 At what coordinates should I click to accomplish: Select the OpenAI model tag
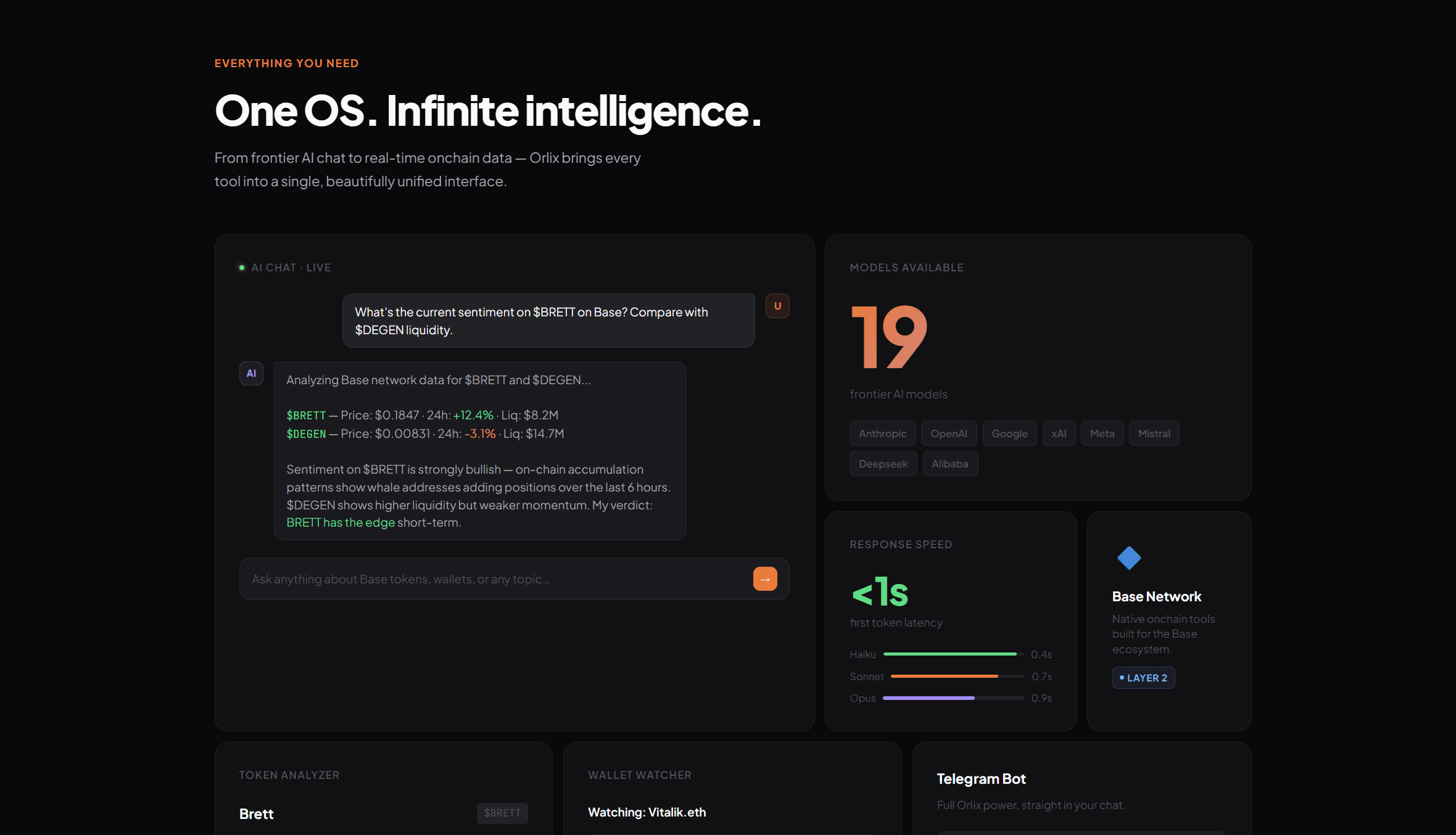tap(949, 434)
